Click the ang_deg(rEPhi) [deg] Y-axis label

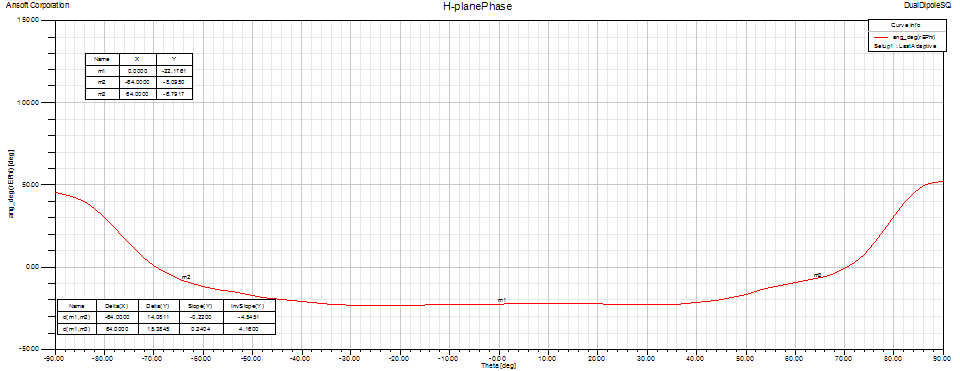(x=12, y=184)
